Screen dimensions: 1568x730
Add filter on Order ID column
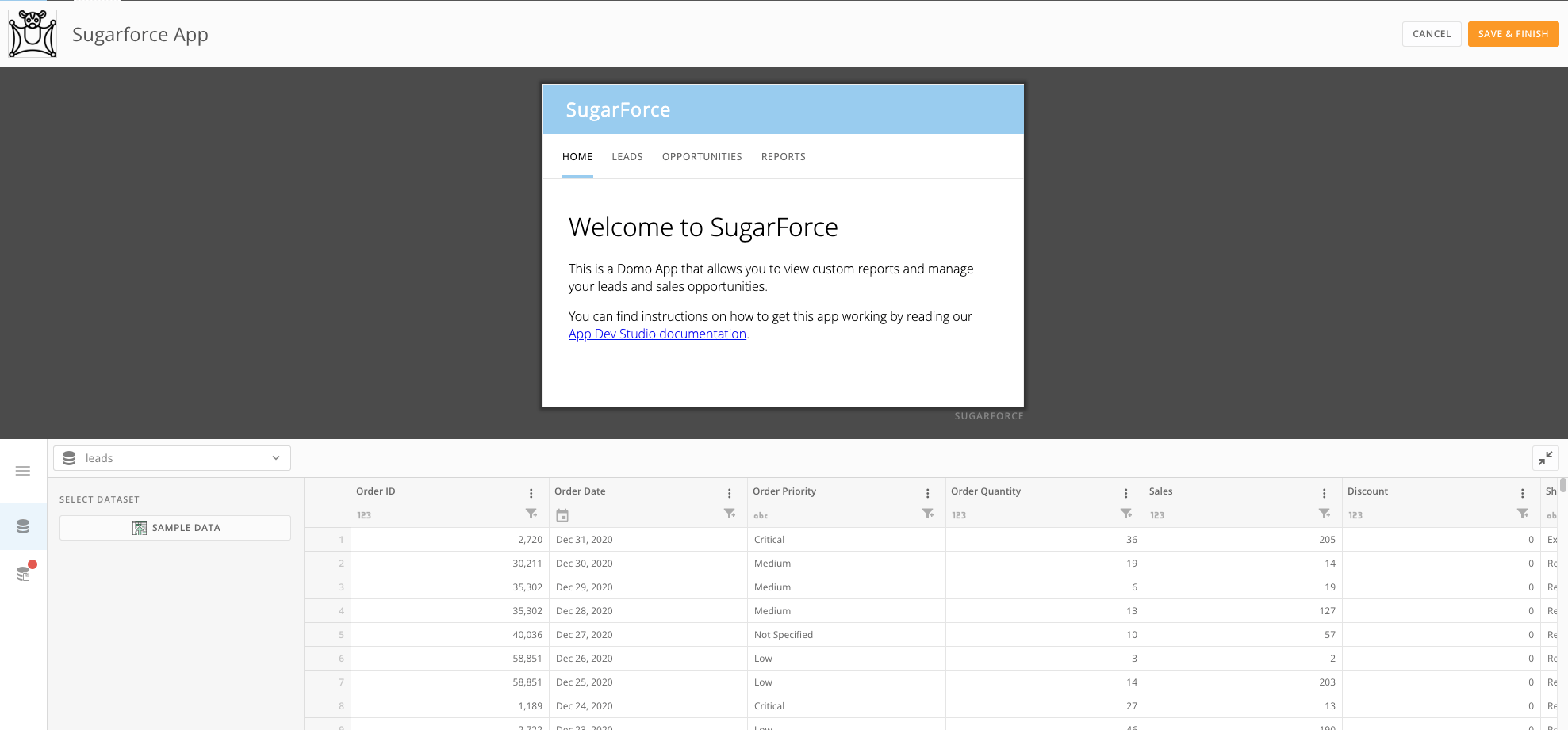(x=531, y=514)
